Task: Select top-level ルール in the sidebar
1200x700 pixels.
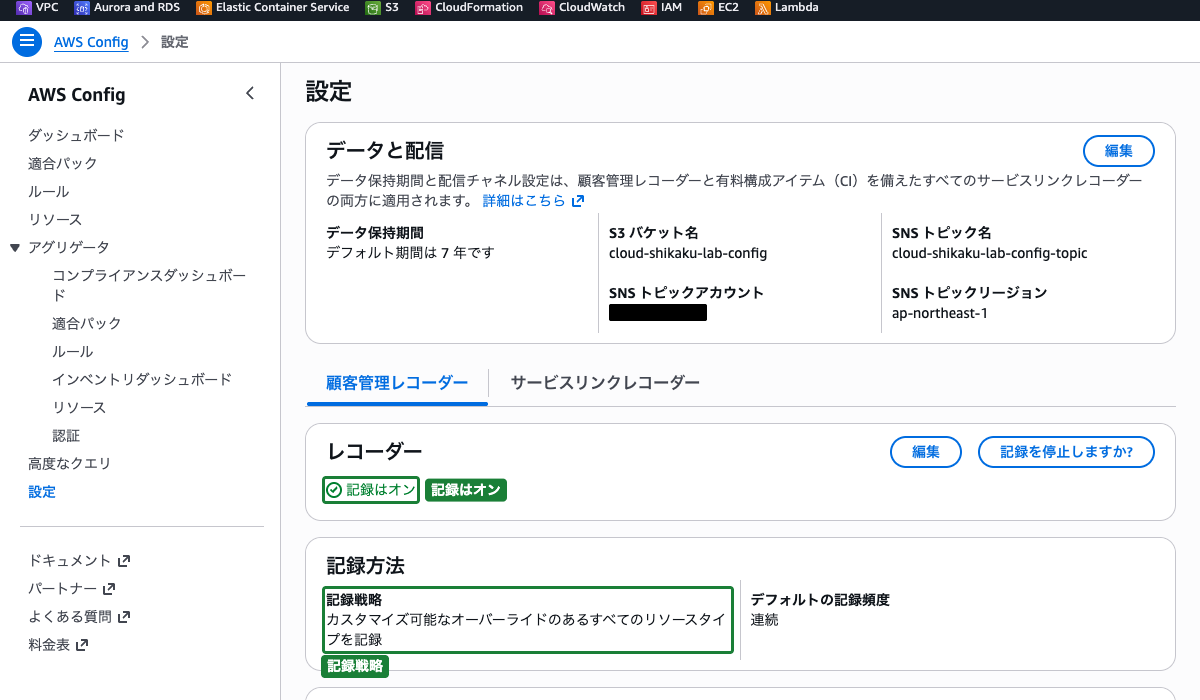Action: pos(49,191)
